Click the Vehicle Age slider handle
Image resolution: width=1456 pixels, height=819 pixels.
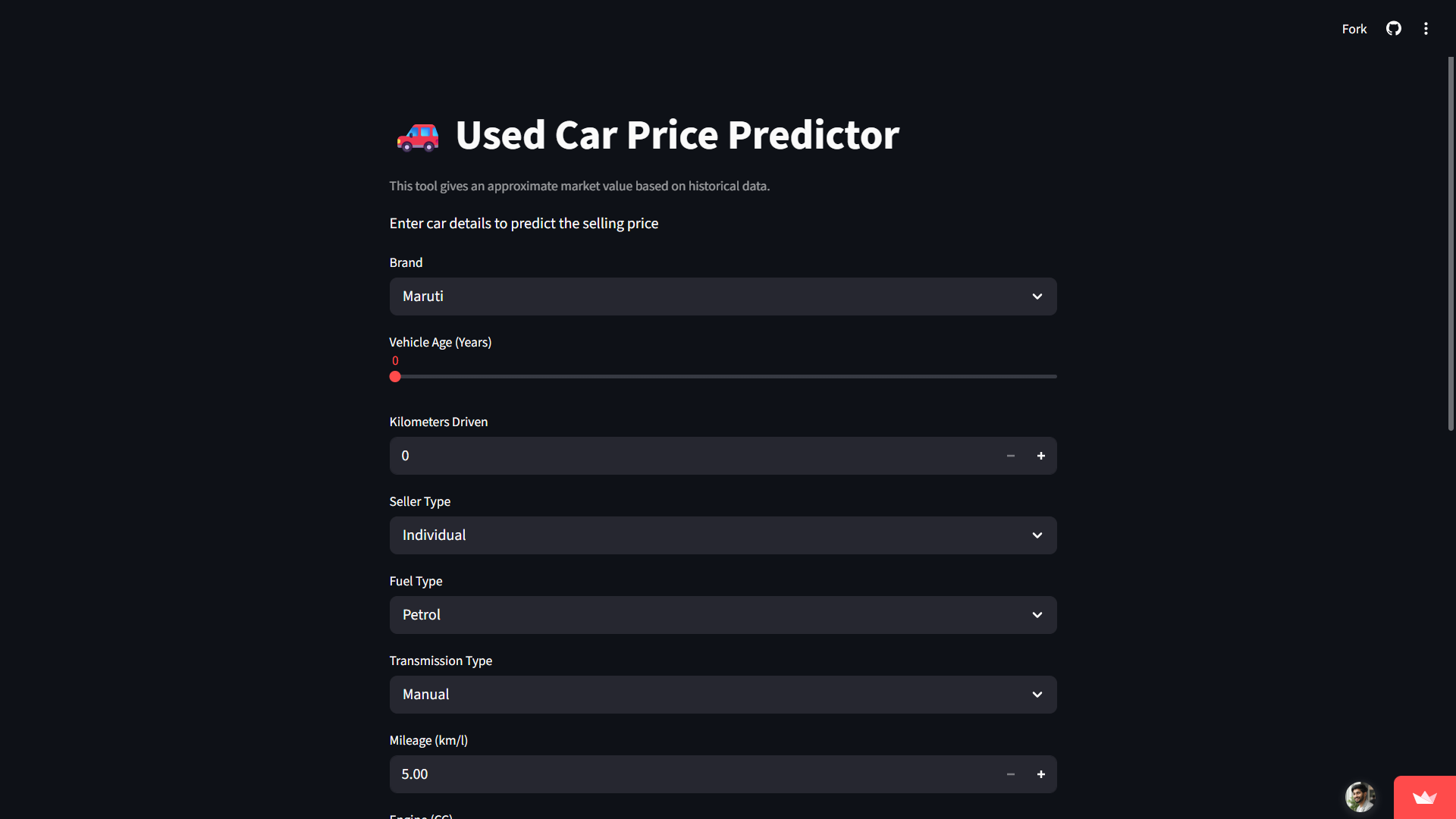395,376
